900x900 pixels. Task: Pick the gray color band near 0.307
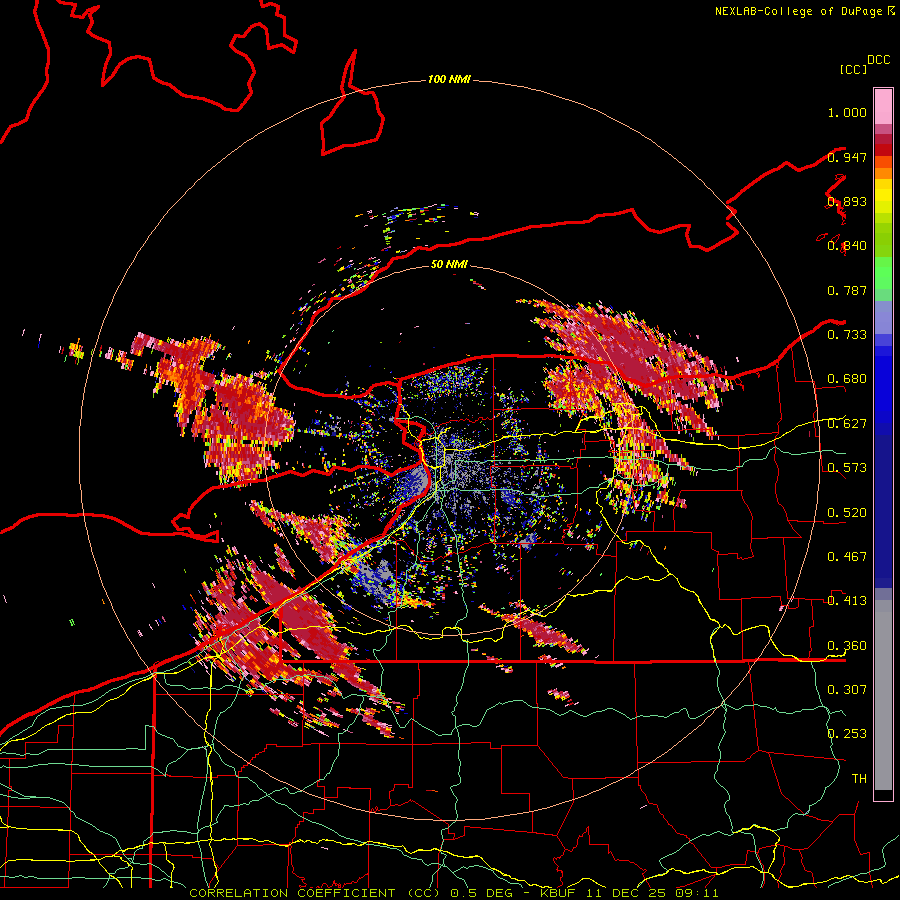883,695
